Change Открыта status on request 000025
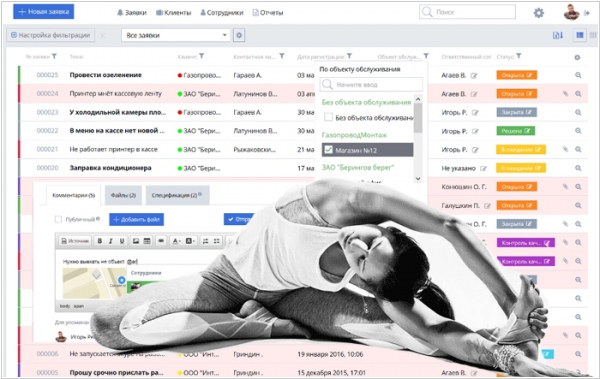The image size is (600, 379). click(517, 75)
